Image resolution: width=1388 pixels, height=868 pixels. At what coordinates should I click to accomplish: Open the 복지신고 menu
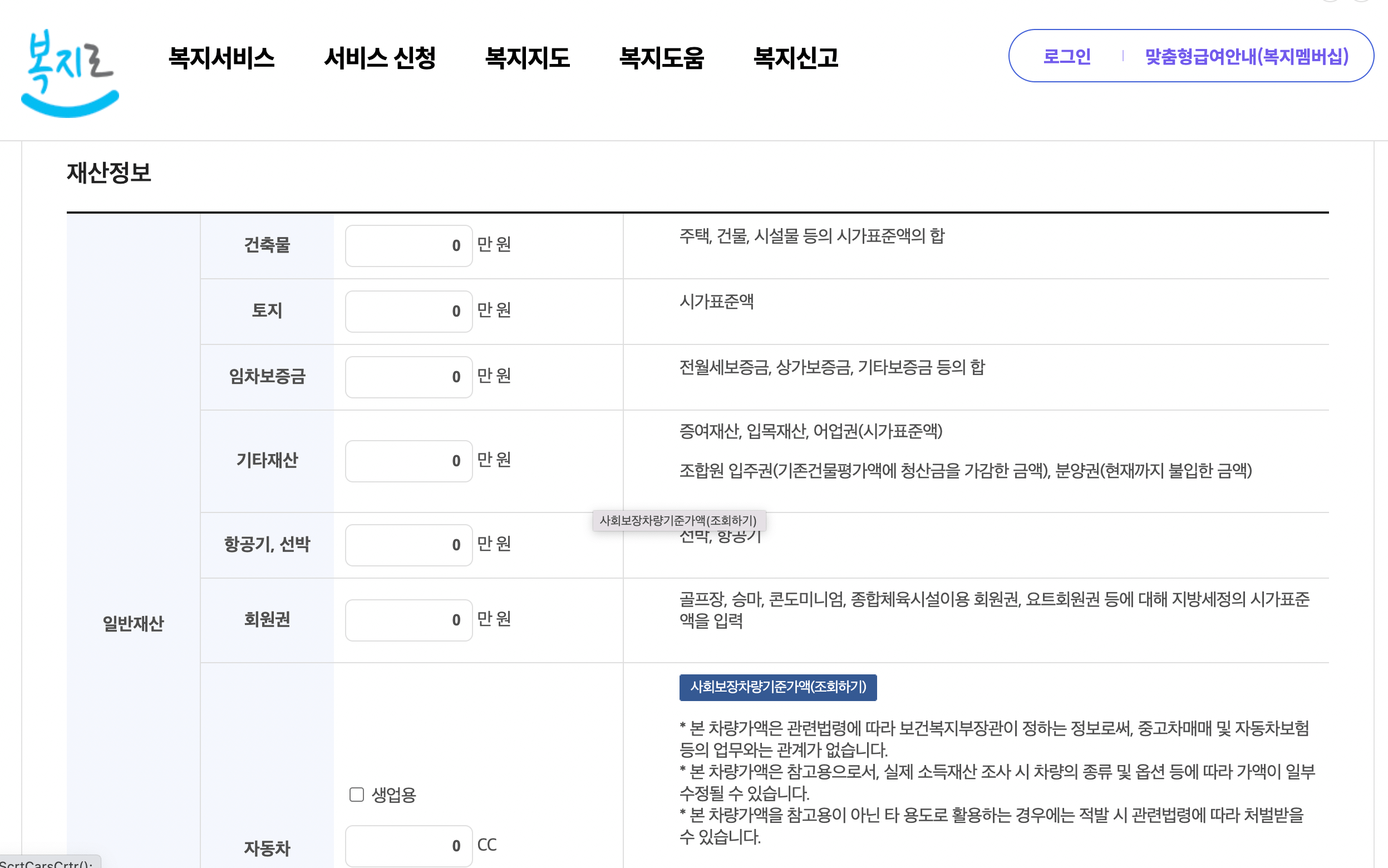point(796,58)
